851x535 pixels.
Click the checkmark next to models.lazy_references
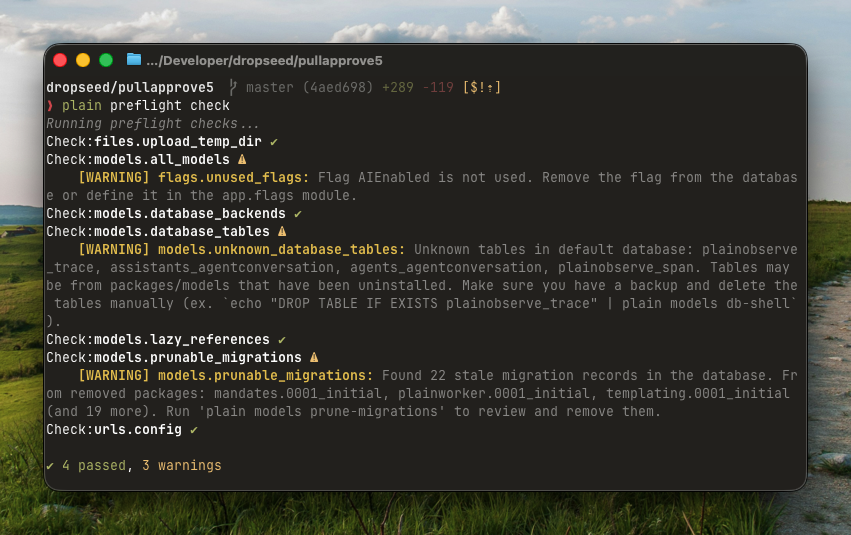pyautogui.click(x=282, y=339)
